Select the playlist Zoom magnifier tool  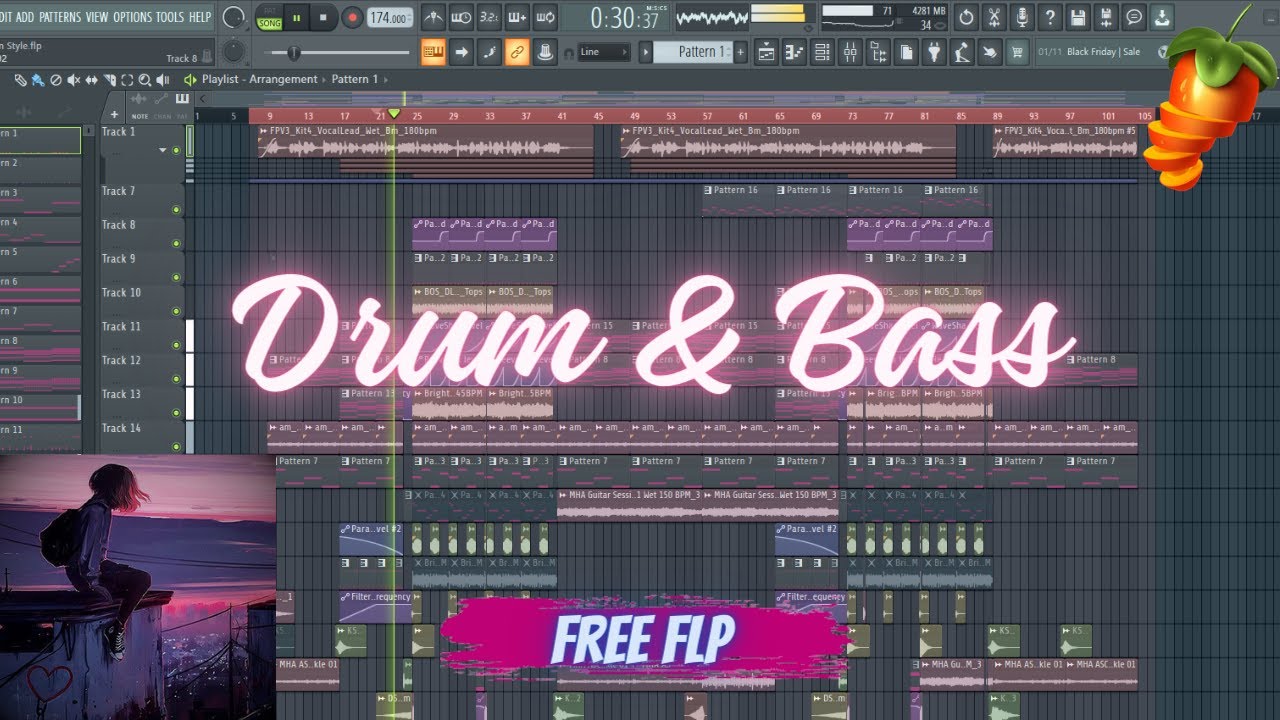[x=144, y=80]
